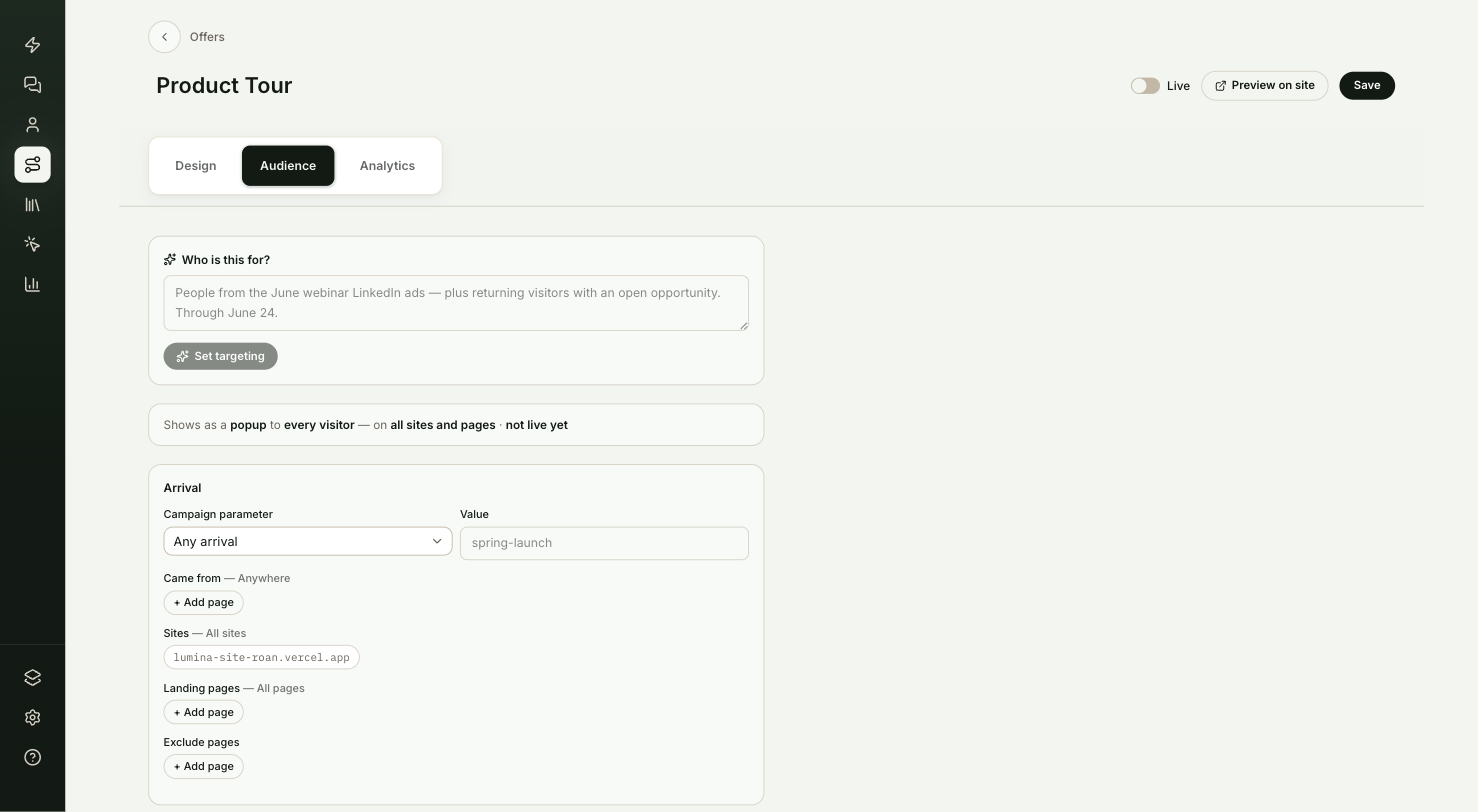1478x812 pixels.
Task: Click 'all sites and pages' in summary
Action: [443, 425]
